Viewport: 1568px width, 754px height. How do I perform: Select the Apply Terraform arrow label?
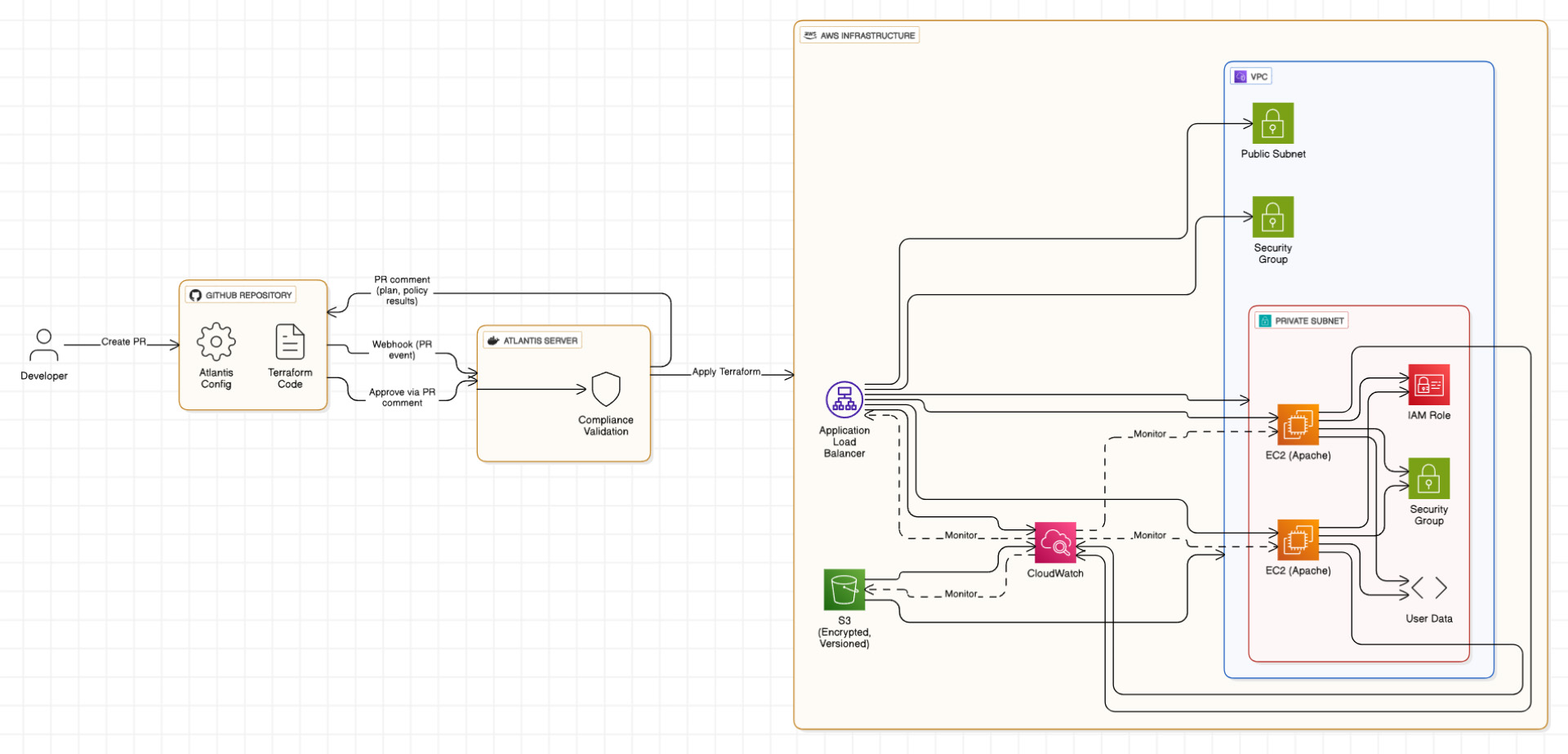(726, 372)
